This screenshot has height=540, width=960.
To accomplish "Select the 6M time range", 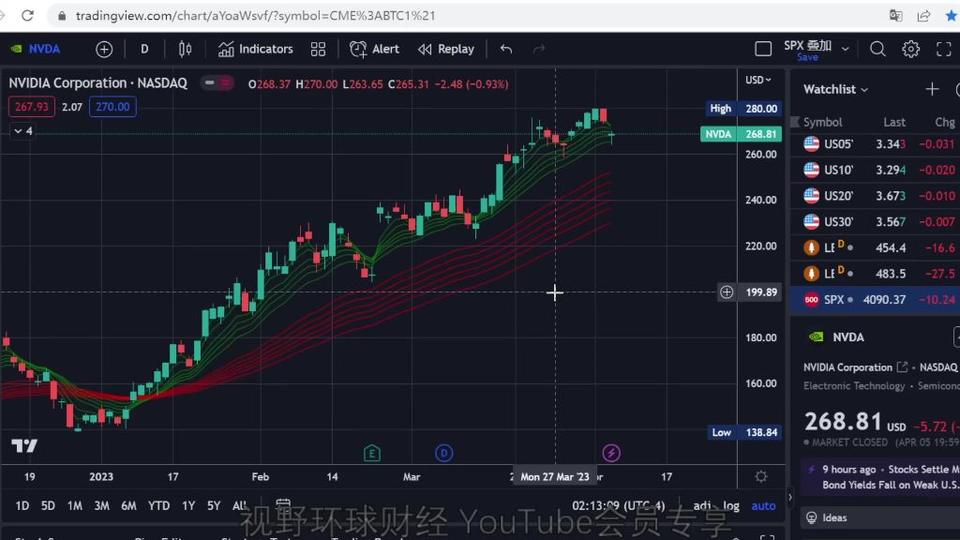I will click(x=129, y=506).
